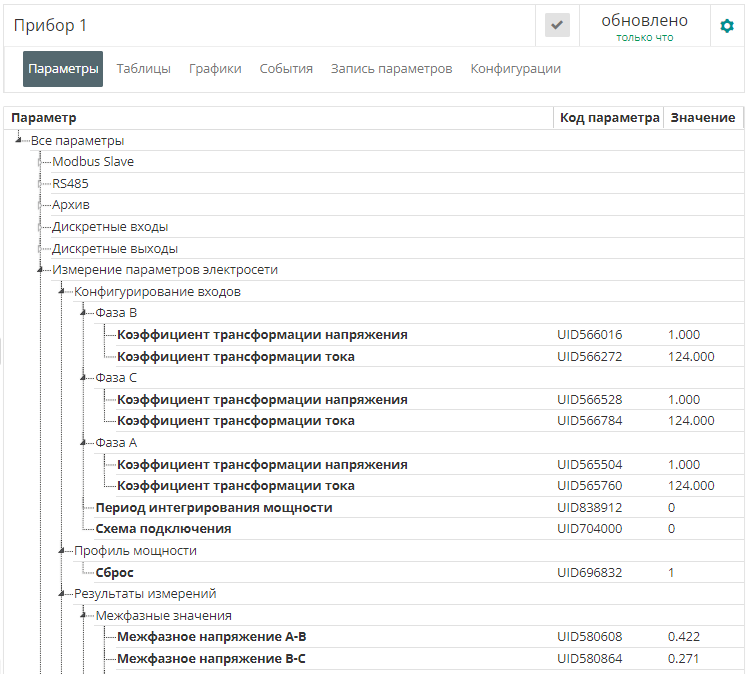The image size is (748, 674).
Task: Collapse the Профиль мощности node
Action: pyautogui.click(x=63, y=551)
